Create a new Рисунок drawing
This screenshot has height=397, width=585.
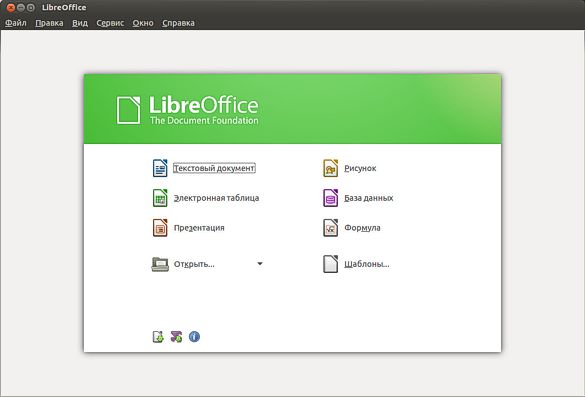(x=350, y=168)
